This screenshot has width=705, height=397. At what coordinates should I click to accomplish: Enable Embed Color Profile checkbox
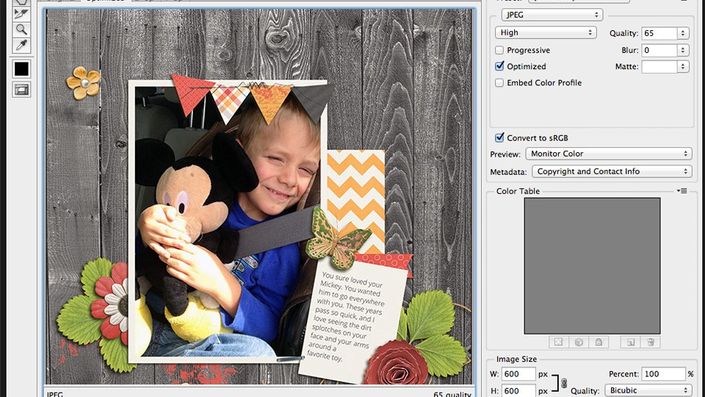pyautogui.click(x=499, y=83)
